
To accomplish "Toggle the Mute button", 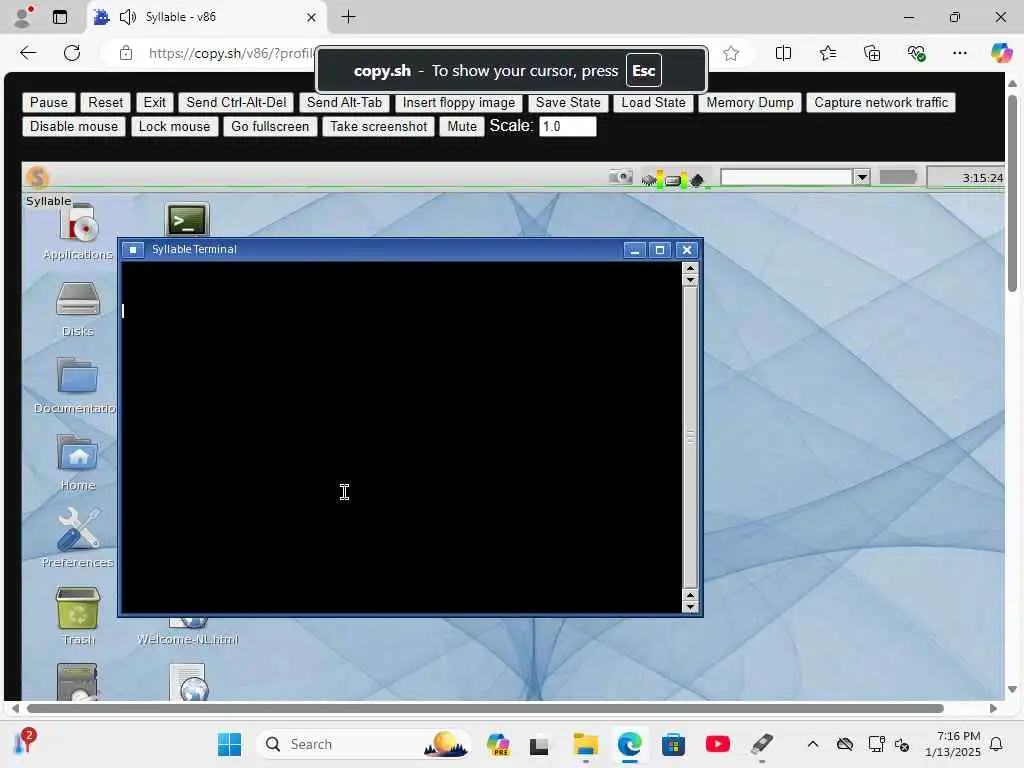I will [x=462, y=127].
